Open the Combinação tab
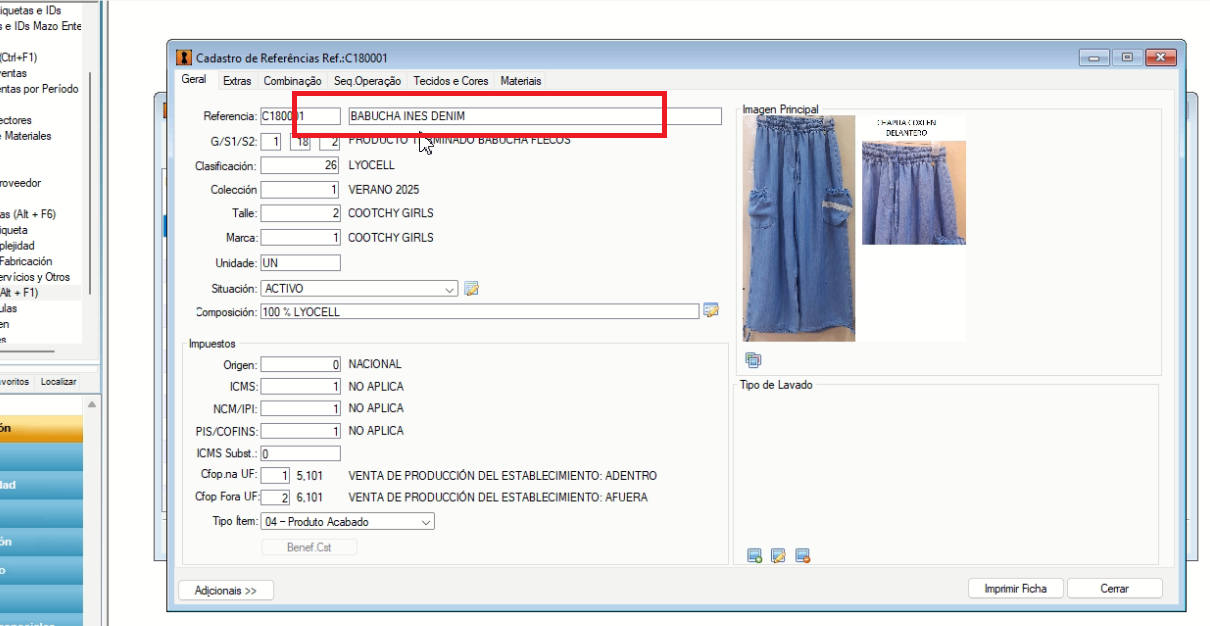This screenshot has height=626, width=1210. pos(293,81)
